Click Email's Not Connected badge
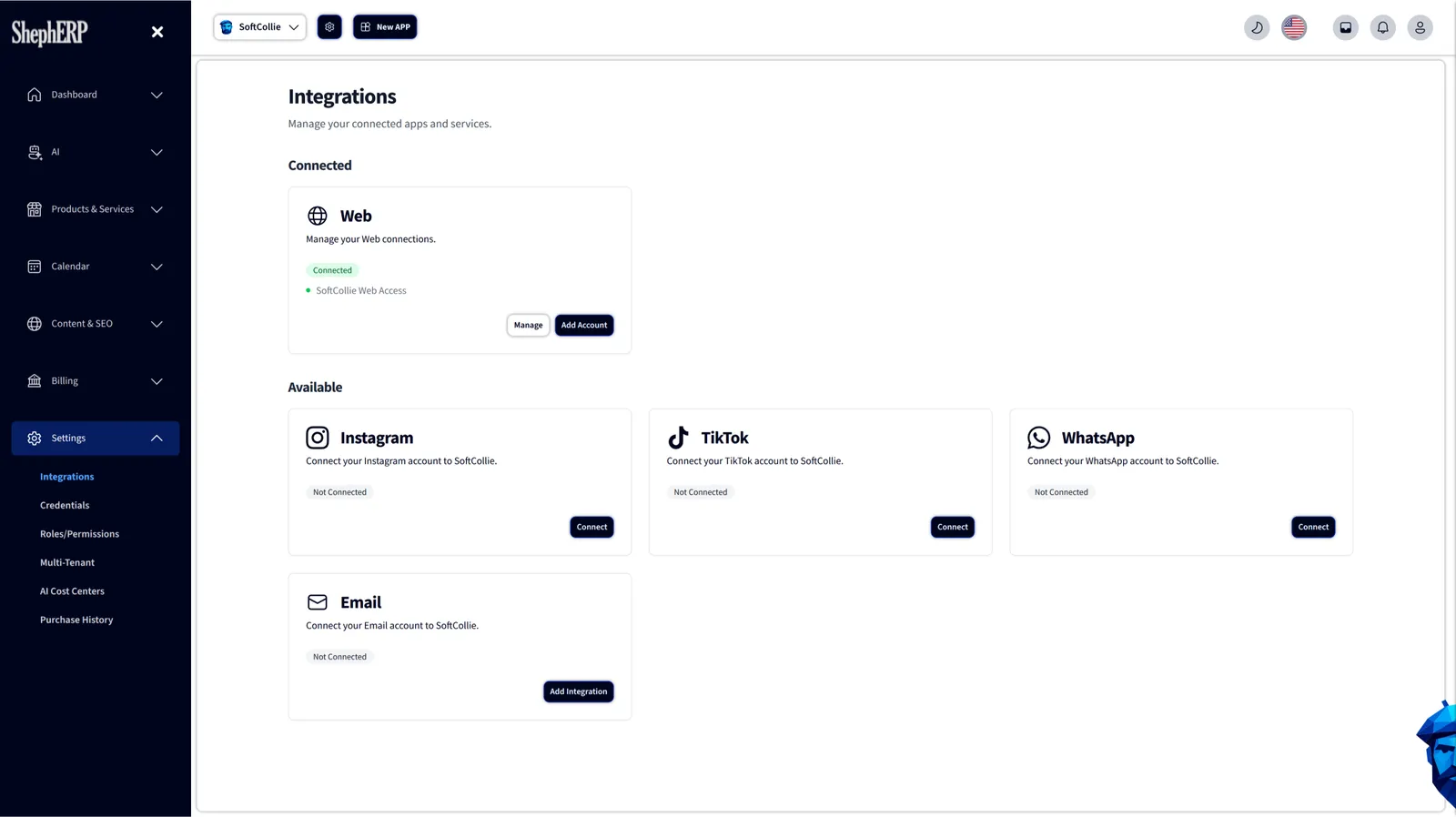 [x=339, y=657]
